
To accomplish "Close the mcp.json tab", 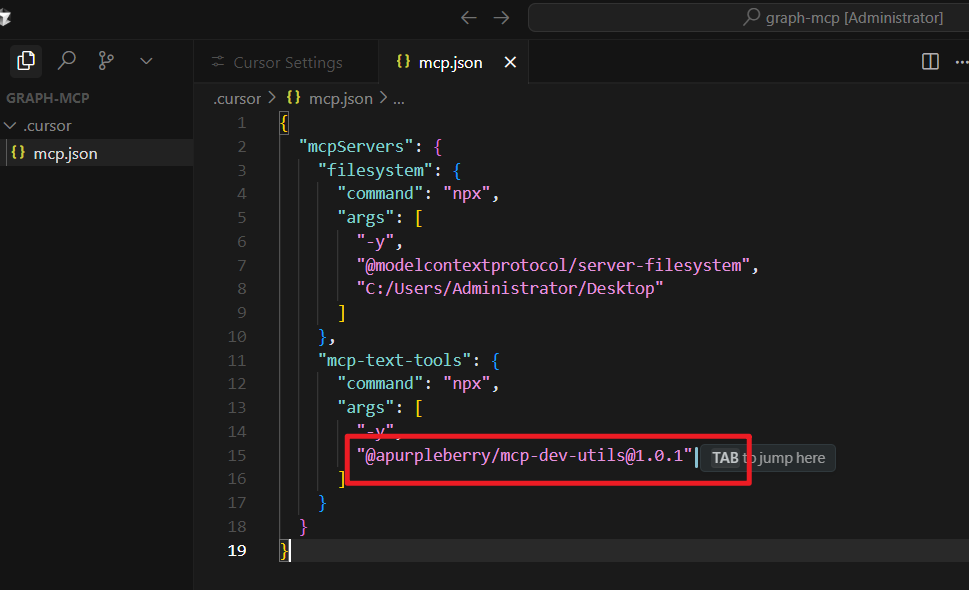I will pyautogui.click(x=510, y=62).
